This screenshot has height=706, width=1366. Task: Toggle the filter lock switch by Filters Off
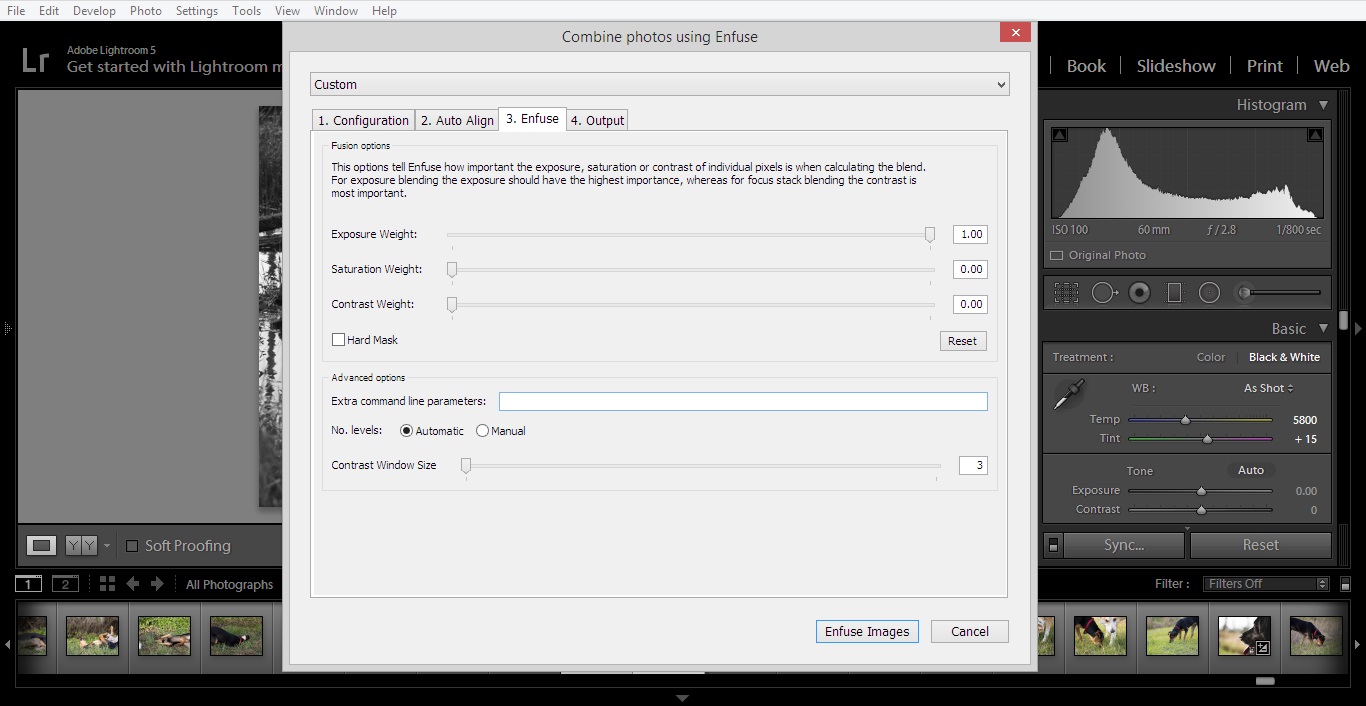pyautogui.click(x=1346, y=584)
